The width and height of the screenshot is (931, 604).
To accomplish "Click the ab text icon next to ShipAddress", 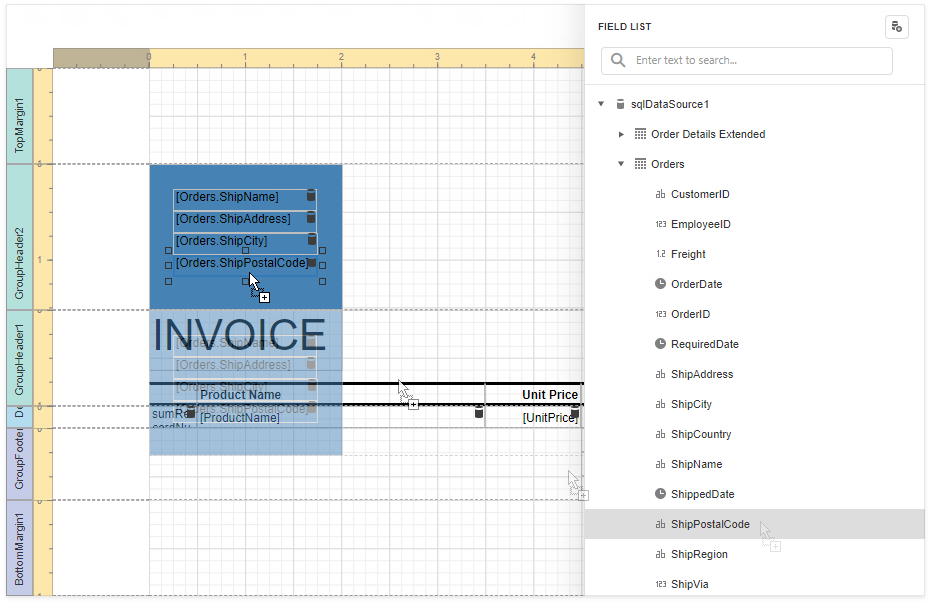I will click(660, 374).
